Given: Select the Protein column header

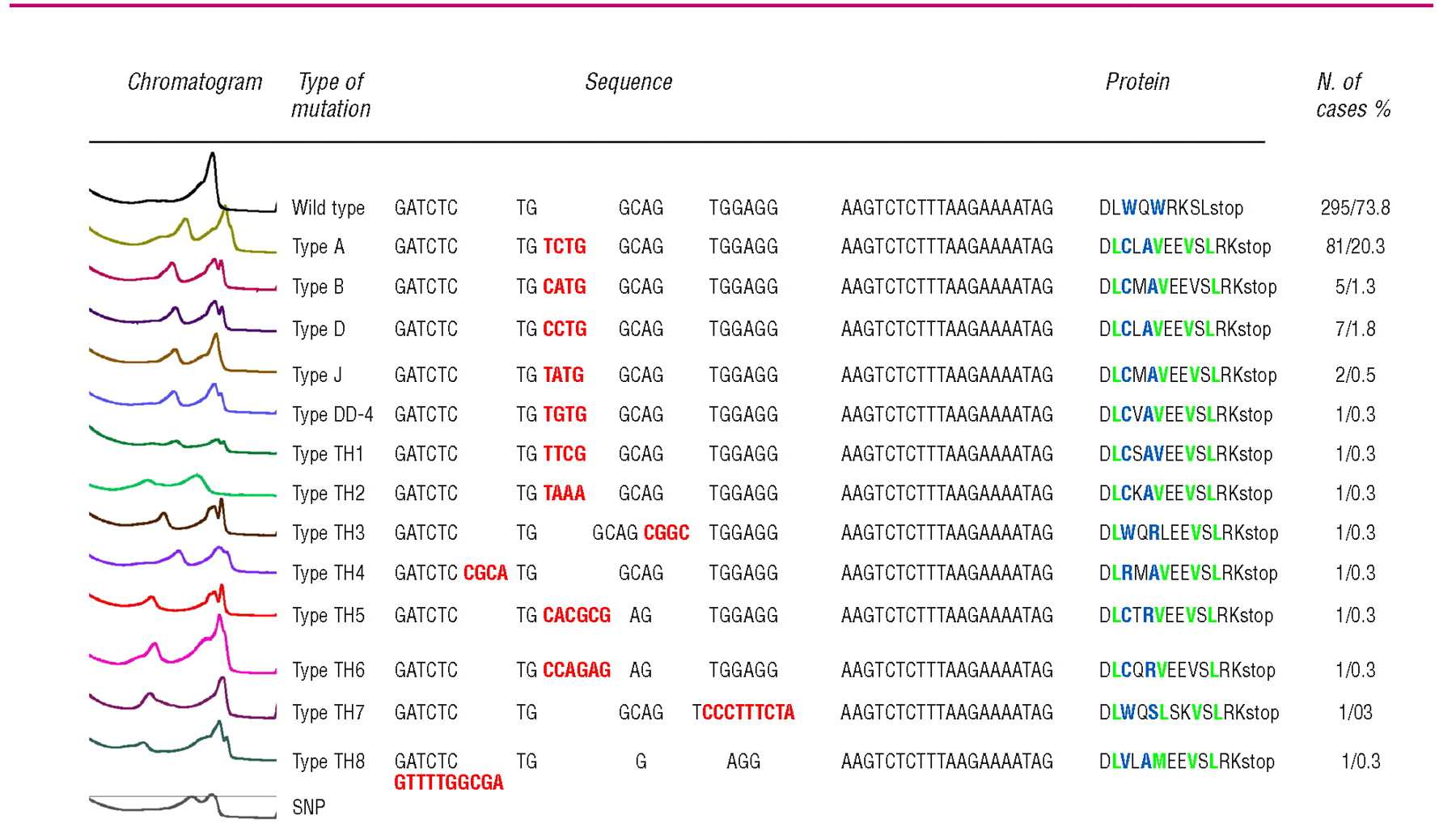Looking at the screenshot, I should tap(1137, 82).
